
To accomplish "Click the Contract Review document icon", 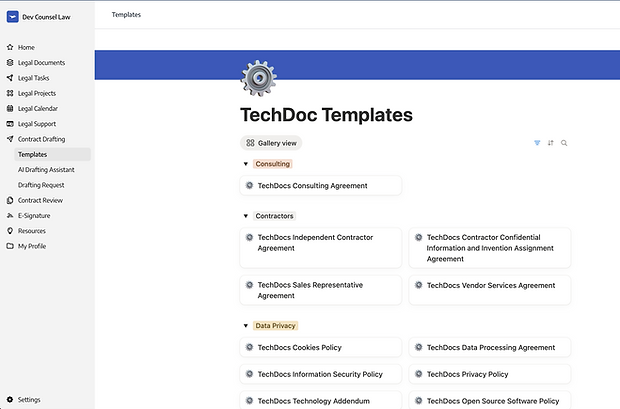I will tap(10, 200).
